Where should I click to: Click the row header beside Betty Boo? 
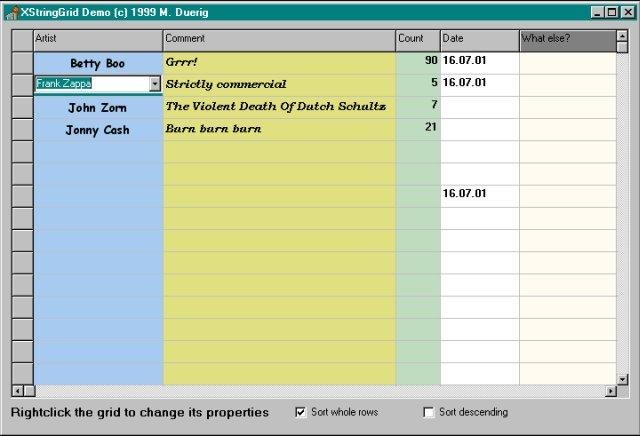(22, 63)
